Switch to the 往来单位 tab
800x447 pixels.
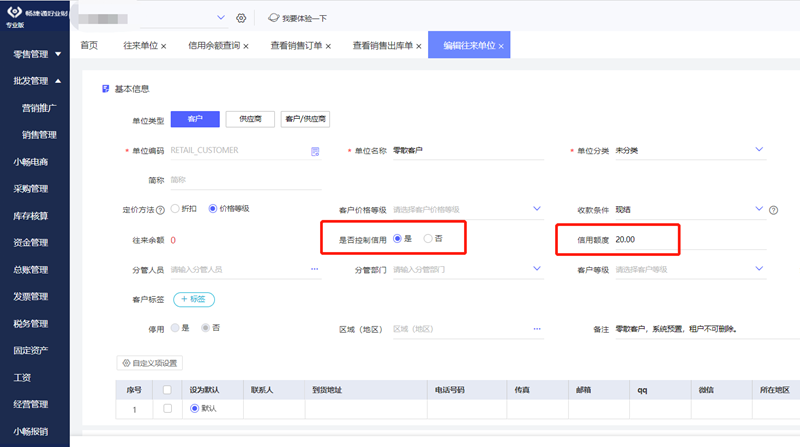click(140, 45)
